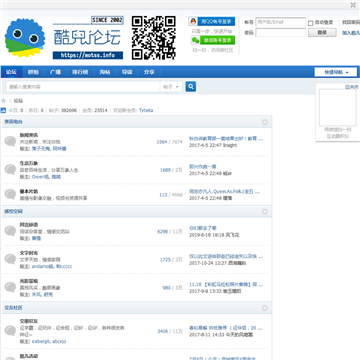Click the site mascot logo
The image size is (360, 360).
coord(25,38)
